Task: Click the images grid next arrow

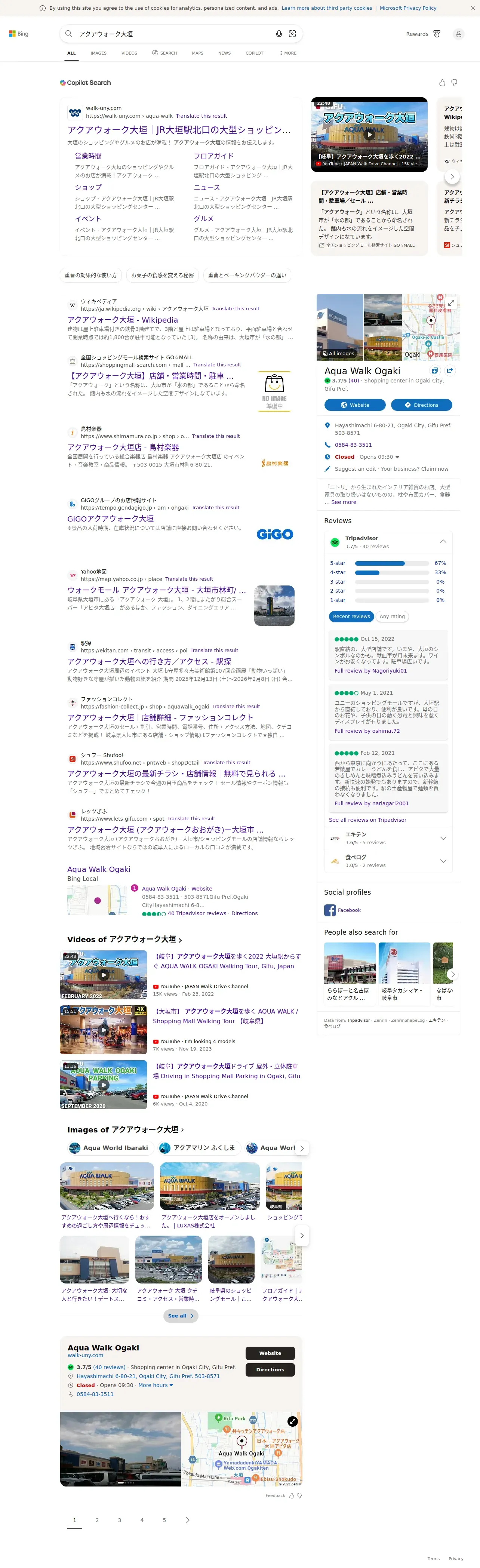Action: click(302, 1235)
